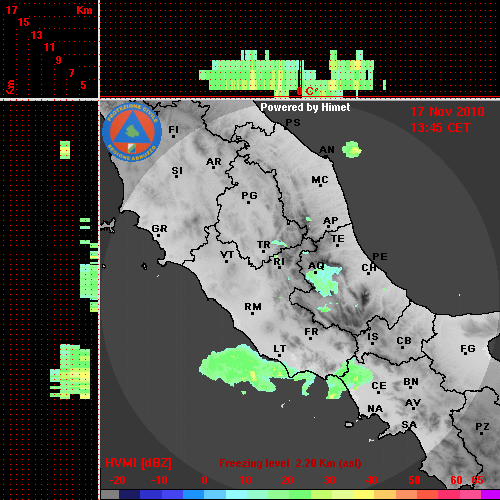500x500 pixels.
Task: Click the 17 km altitude label
Action: 11,10
